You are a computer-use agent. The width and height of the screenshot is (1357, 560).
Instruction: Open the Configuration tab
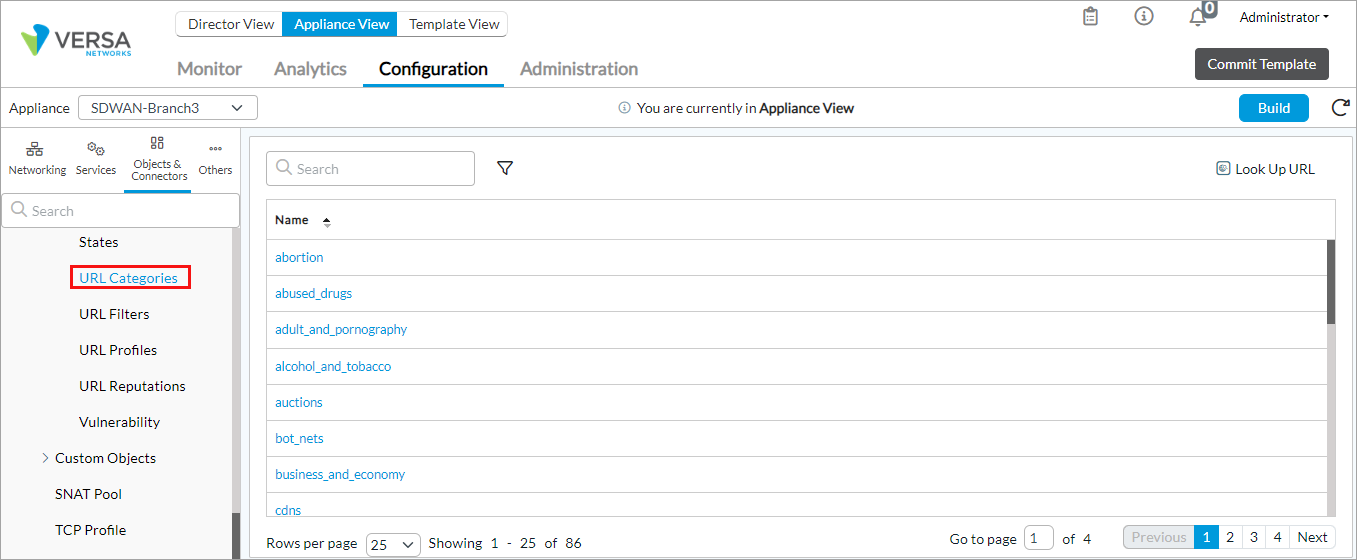pos(433,69)
